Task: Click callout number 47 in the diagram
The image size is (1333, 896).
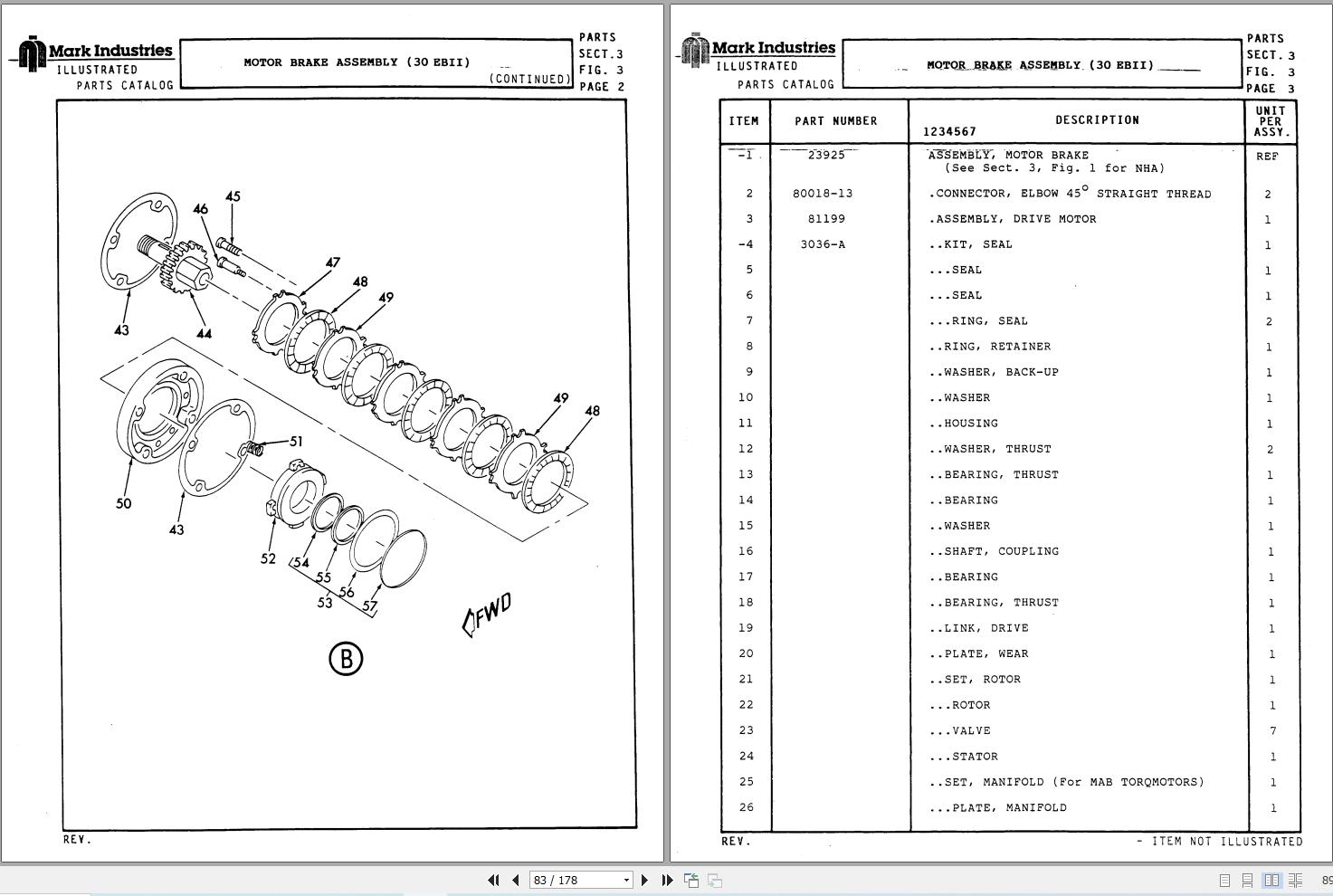Action: (x=333, y=262)
